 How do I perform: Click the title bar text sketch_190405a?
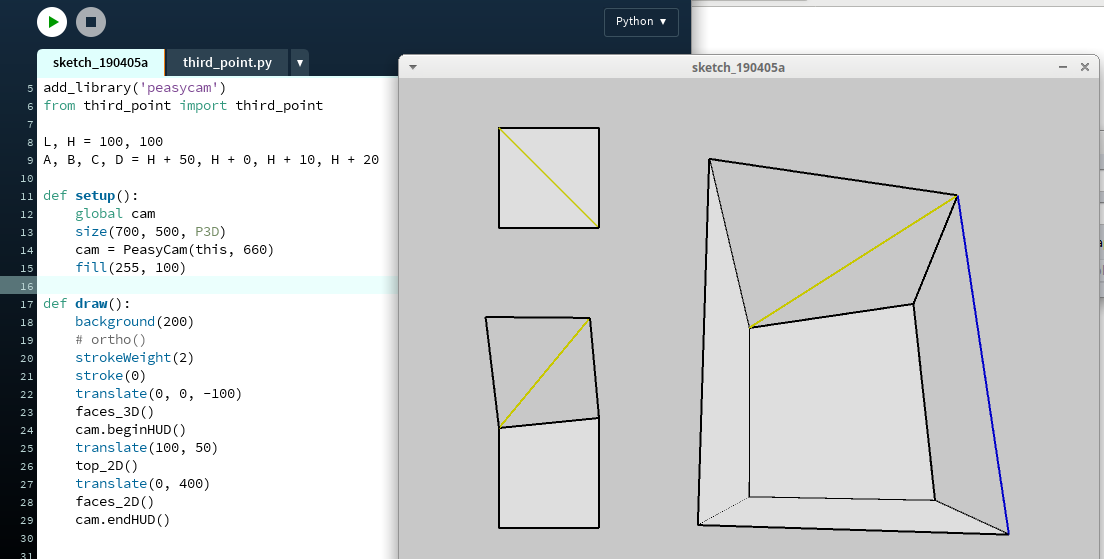point(738,68)
